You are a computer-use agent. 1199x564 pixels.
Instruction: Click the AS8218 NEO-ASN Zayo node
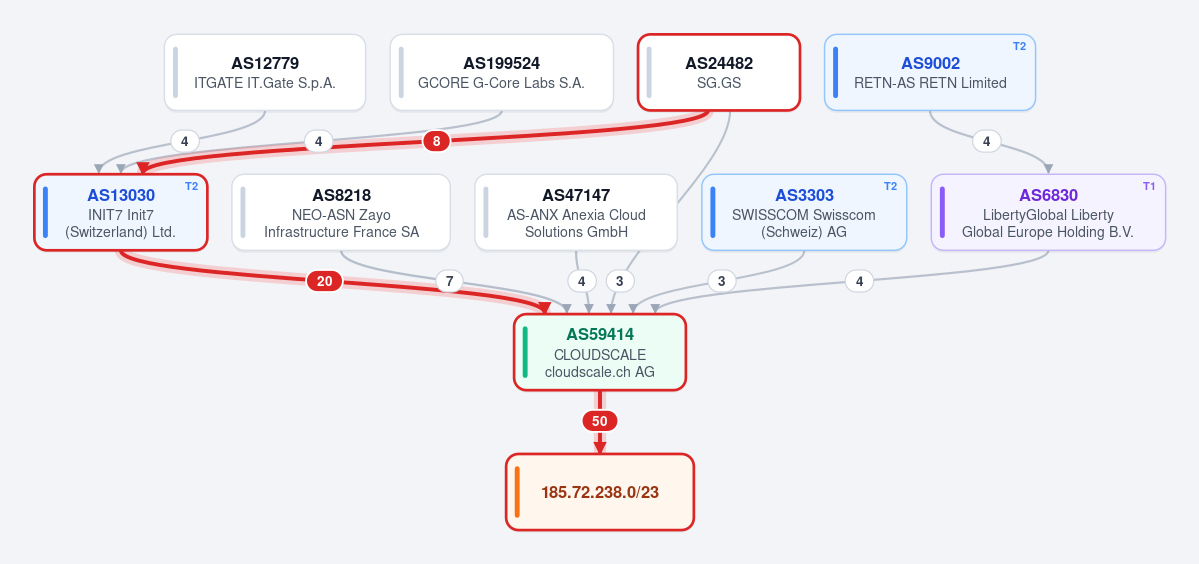(341, 212)
